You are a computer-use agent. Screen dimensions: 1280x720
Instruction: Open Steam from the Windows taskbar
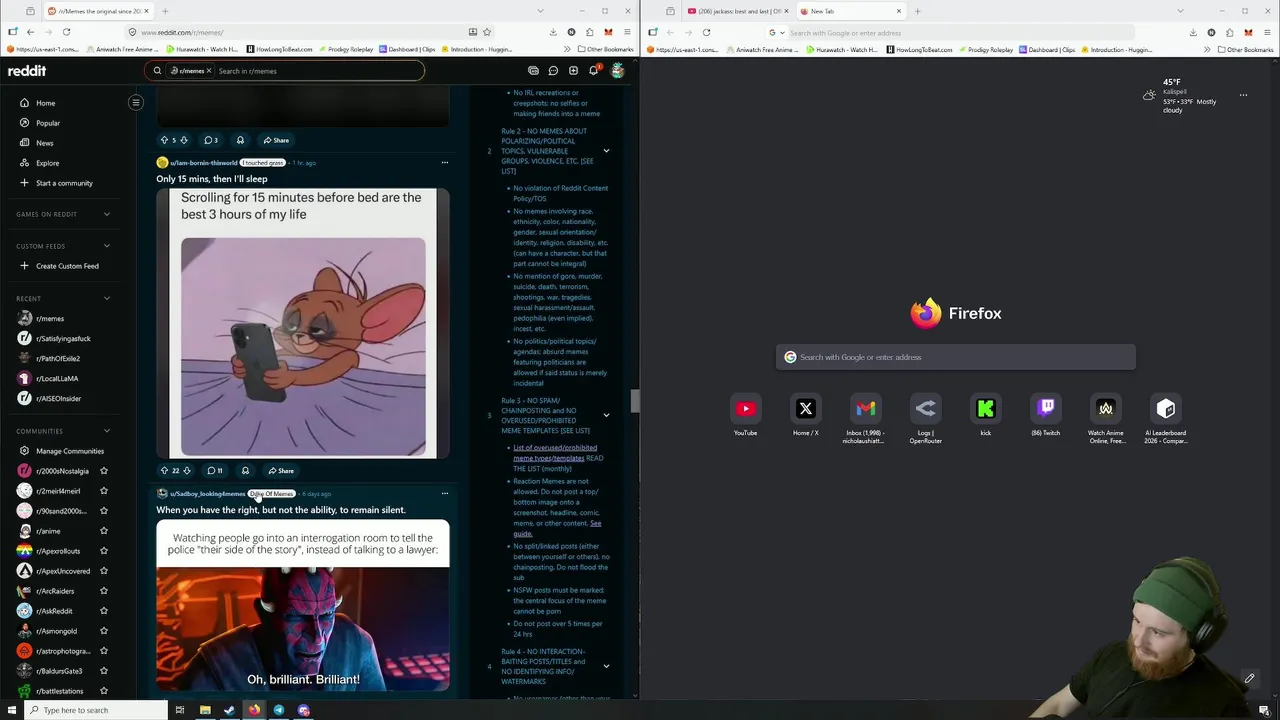tap(229, 710)
